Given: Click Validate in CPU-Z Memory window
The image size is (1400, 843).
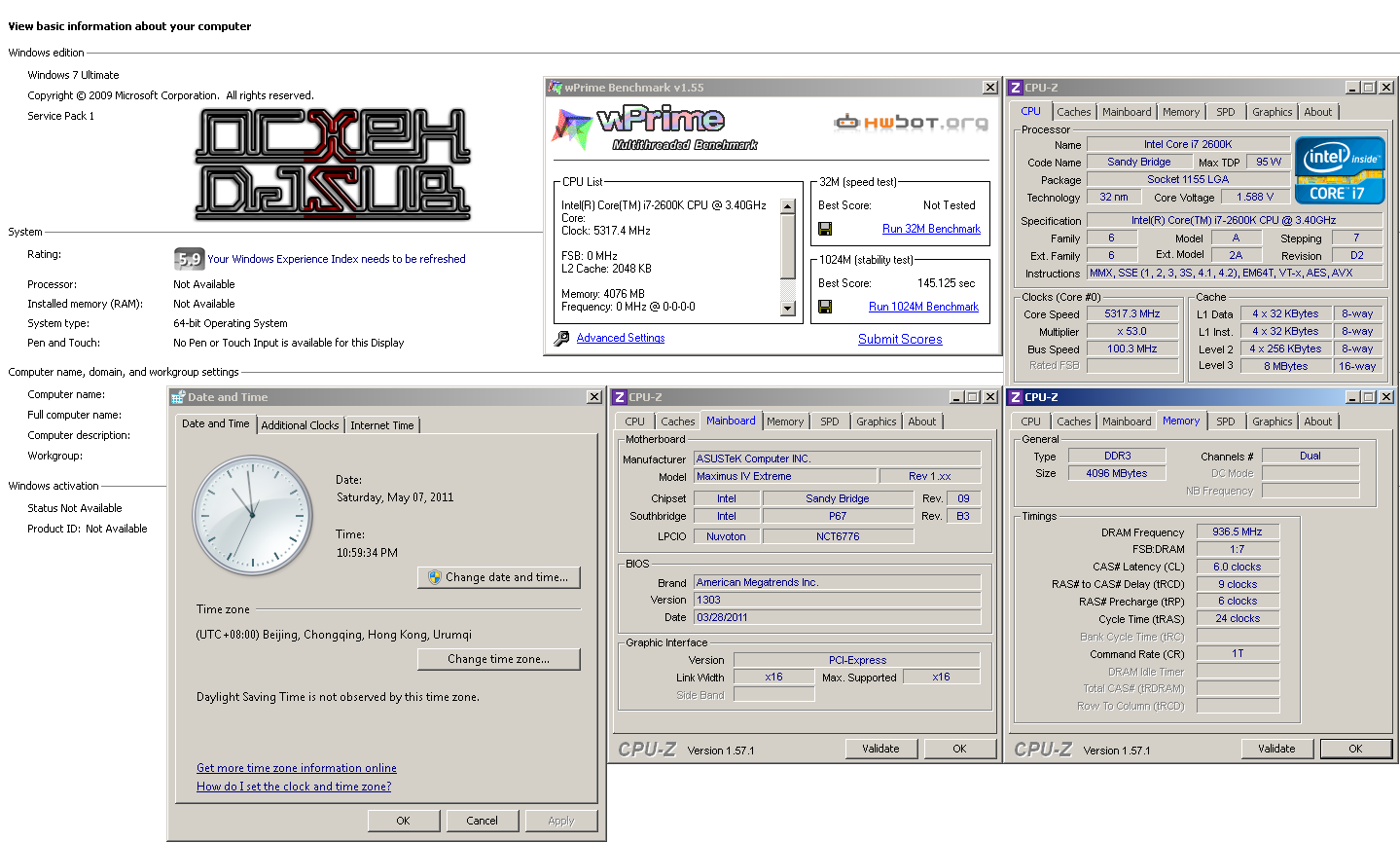Looking at the screenshot, I should pos(1276,749).
